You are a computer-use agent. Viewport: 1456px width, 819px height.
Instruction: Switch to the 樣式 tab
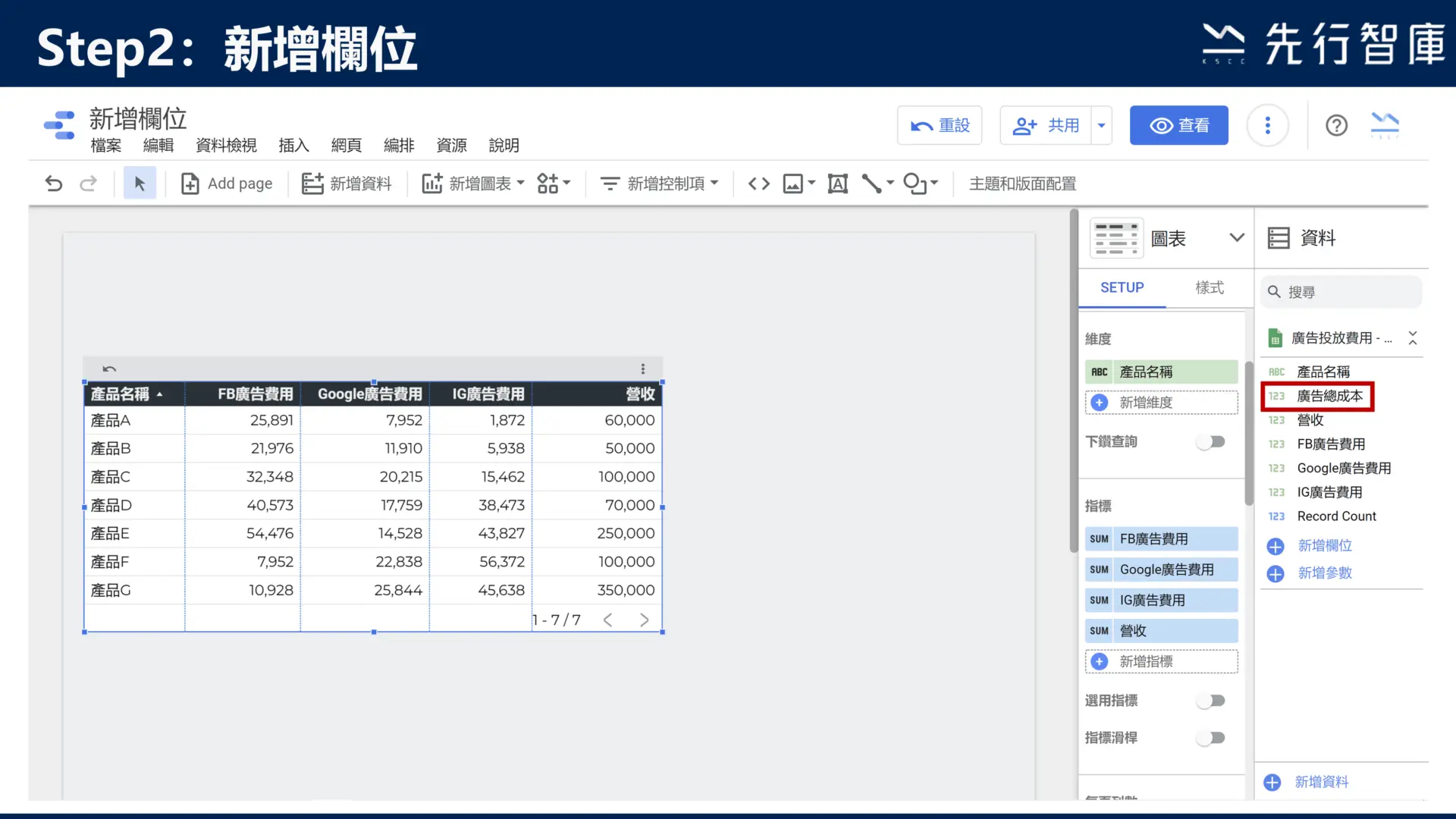coord(1210,288)
